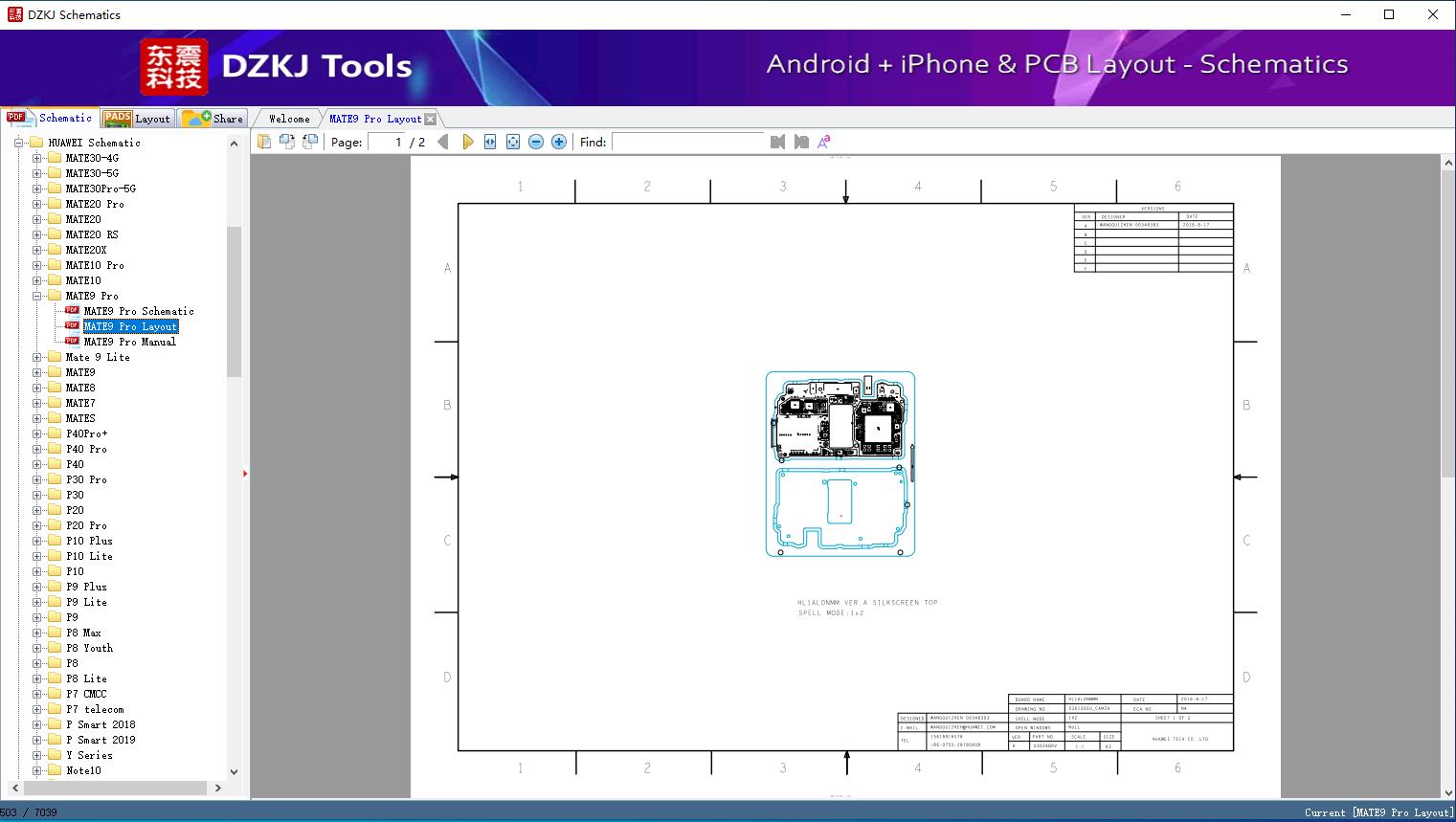Switch to the Welcome tab
Screen dimensions: 1456x822
(x=289, y=119)
